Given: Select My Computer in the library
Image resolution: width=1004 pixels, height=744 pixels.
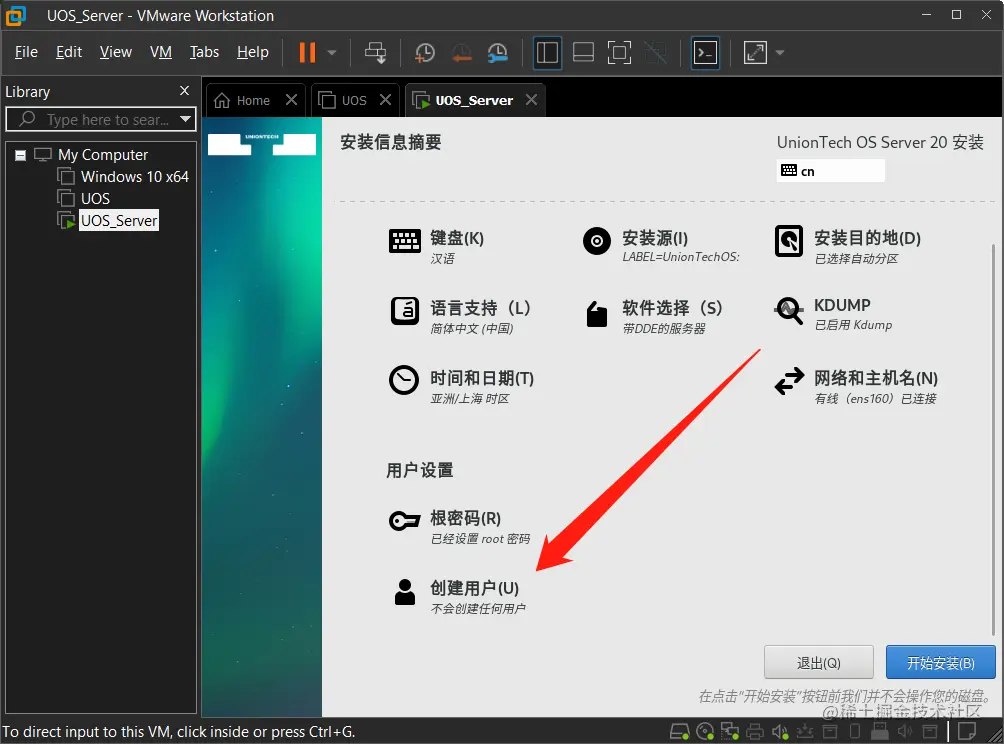Looking at the screenshot, I should 102,155.
